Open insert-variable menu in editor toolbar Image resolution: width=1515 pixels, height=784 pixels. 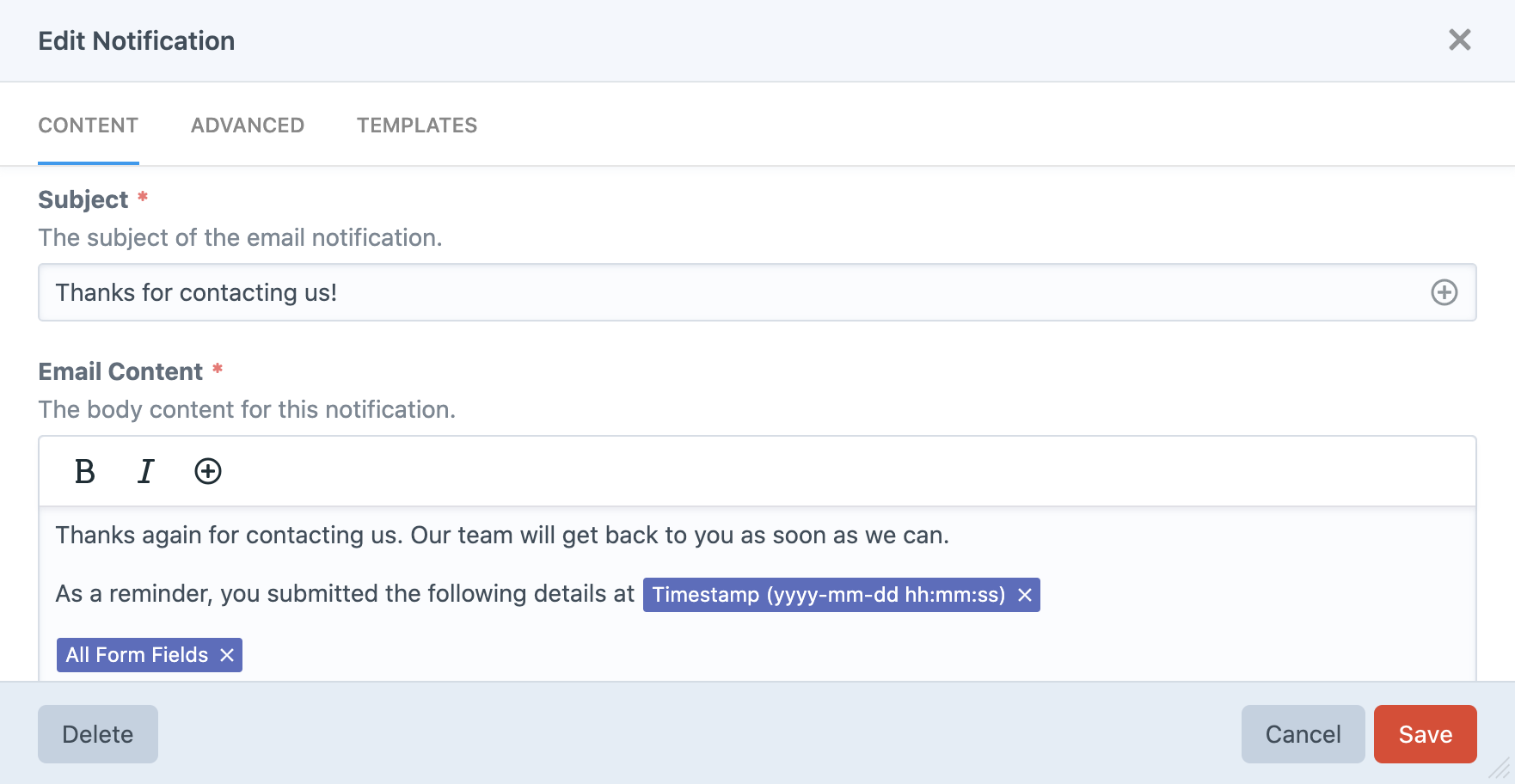pyautogui.click(x=207, y=471)
